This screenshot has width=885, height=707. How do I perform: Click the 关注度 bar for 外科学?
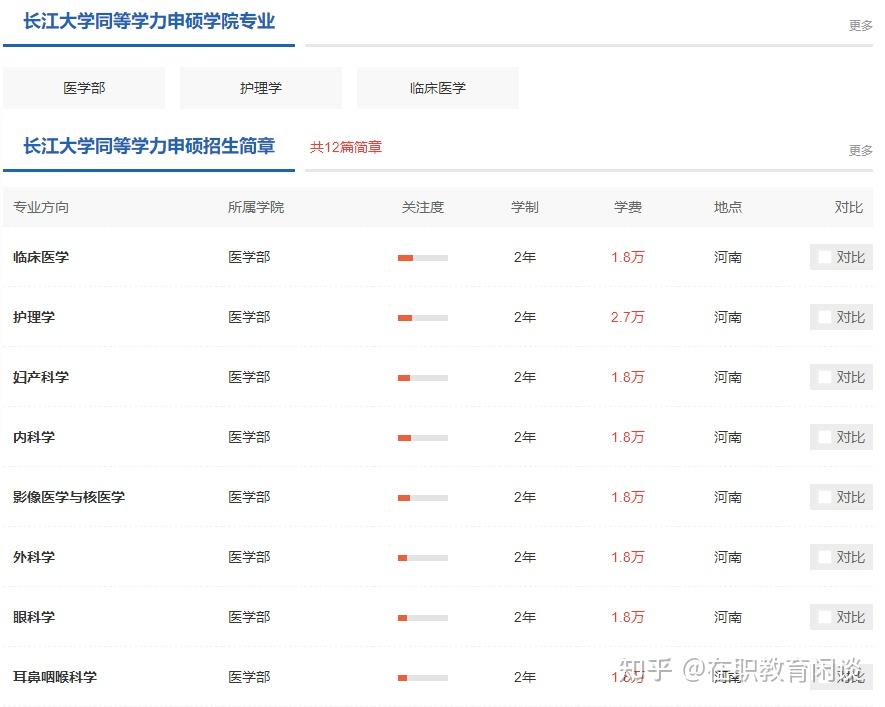coord(423,558)
